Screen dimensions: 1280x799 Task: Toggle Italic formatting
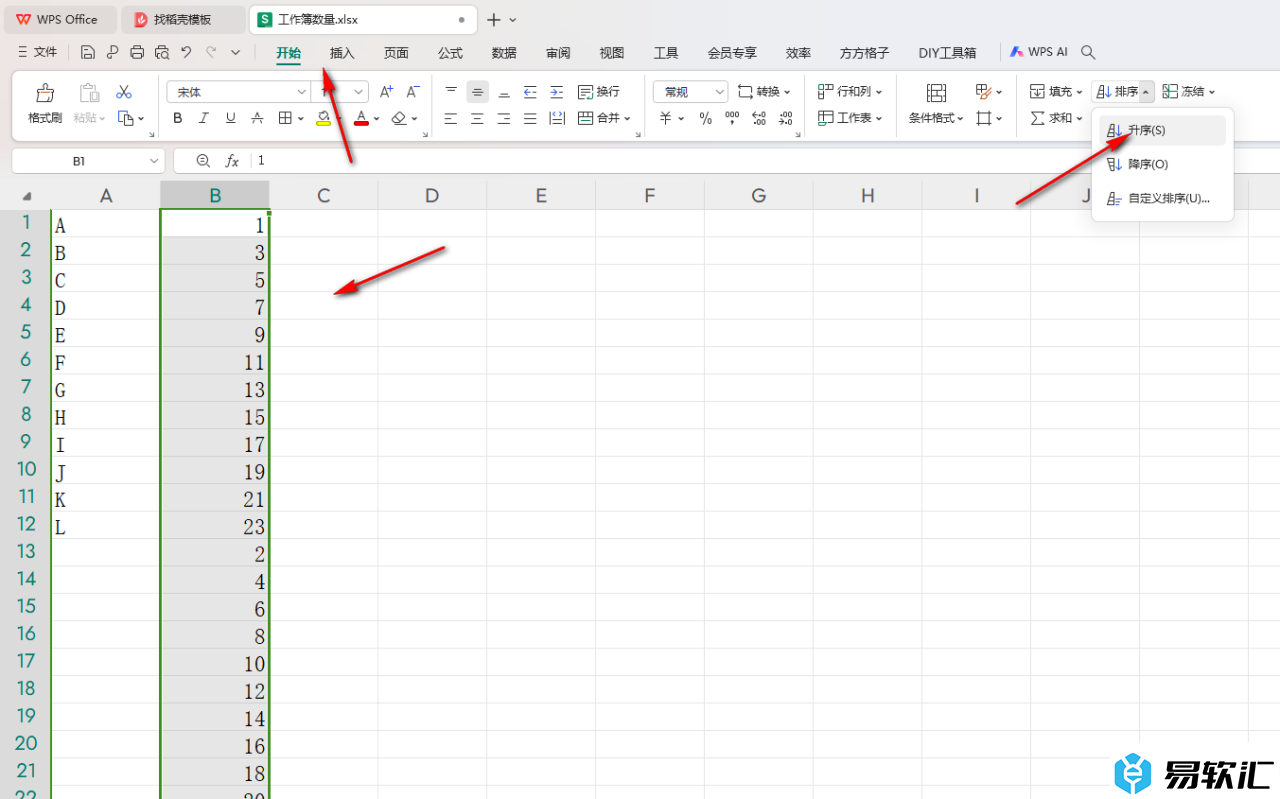tap(204, 118)
